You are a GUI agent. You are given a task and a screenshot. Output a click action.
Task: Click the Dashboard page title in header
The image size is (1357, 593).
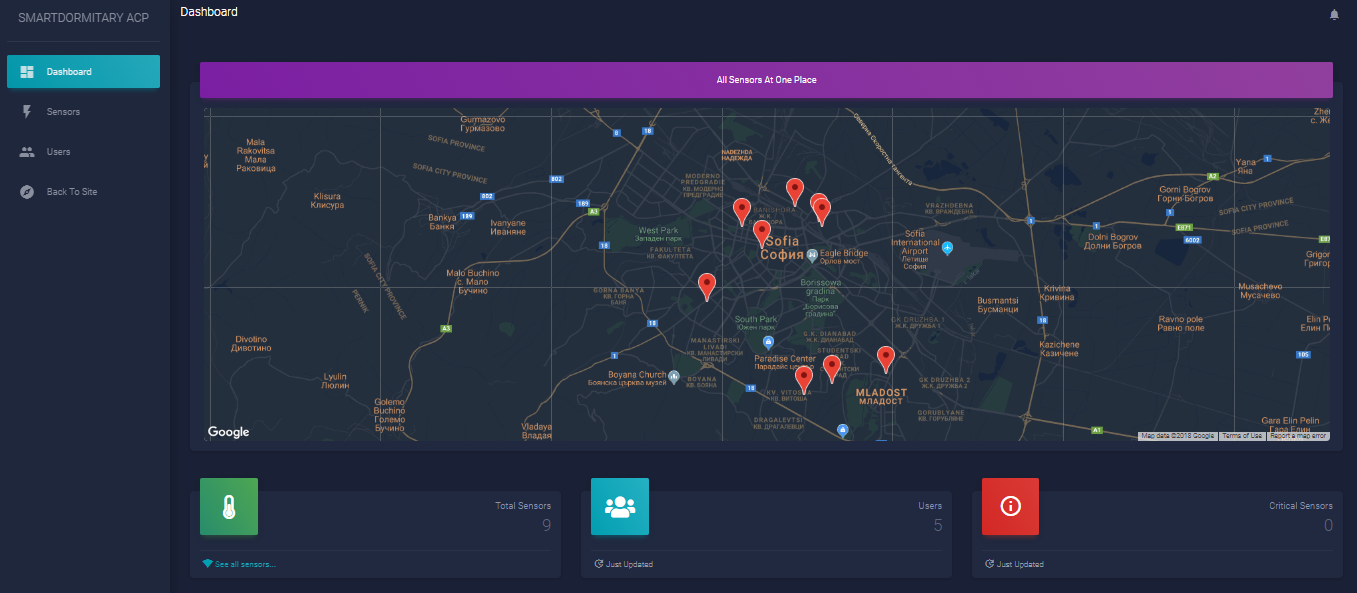pos(209,12)
